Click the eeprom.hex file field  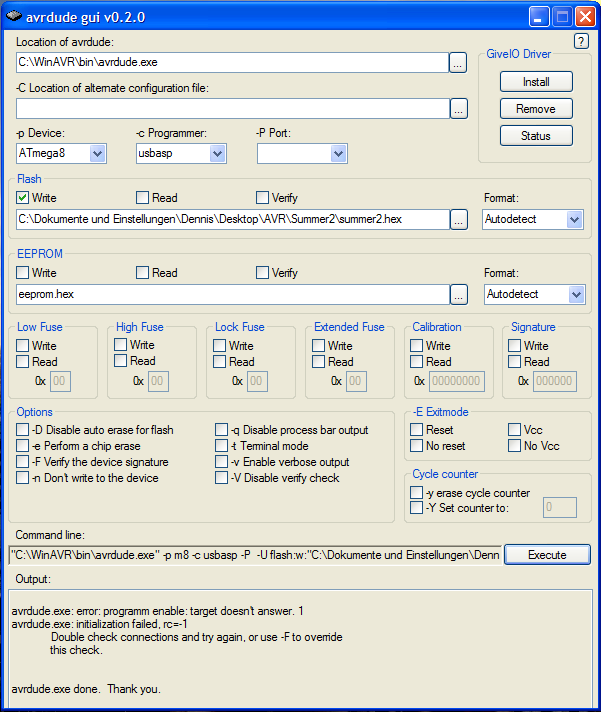point(233,295)
